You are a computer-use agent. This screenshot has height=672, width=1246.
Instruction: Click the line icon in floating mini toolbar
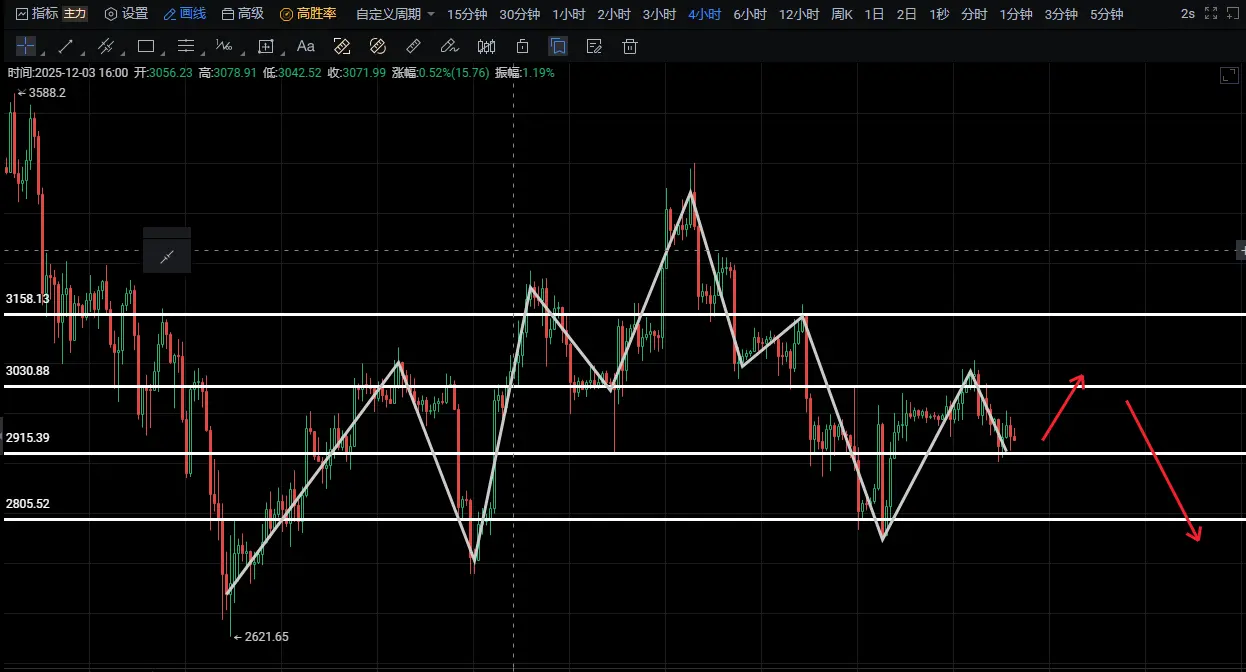click(x=167, y=257)
